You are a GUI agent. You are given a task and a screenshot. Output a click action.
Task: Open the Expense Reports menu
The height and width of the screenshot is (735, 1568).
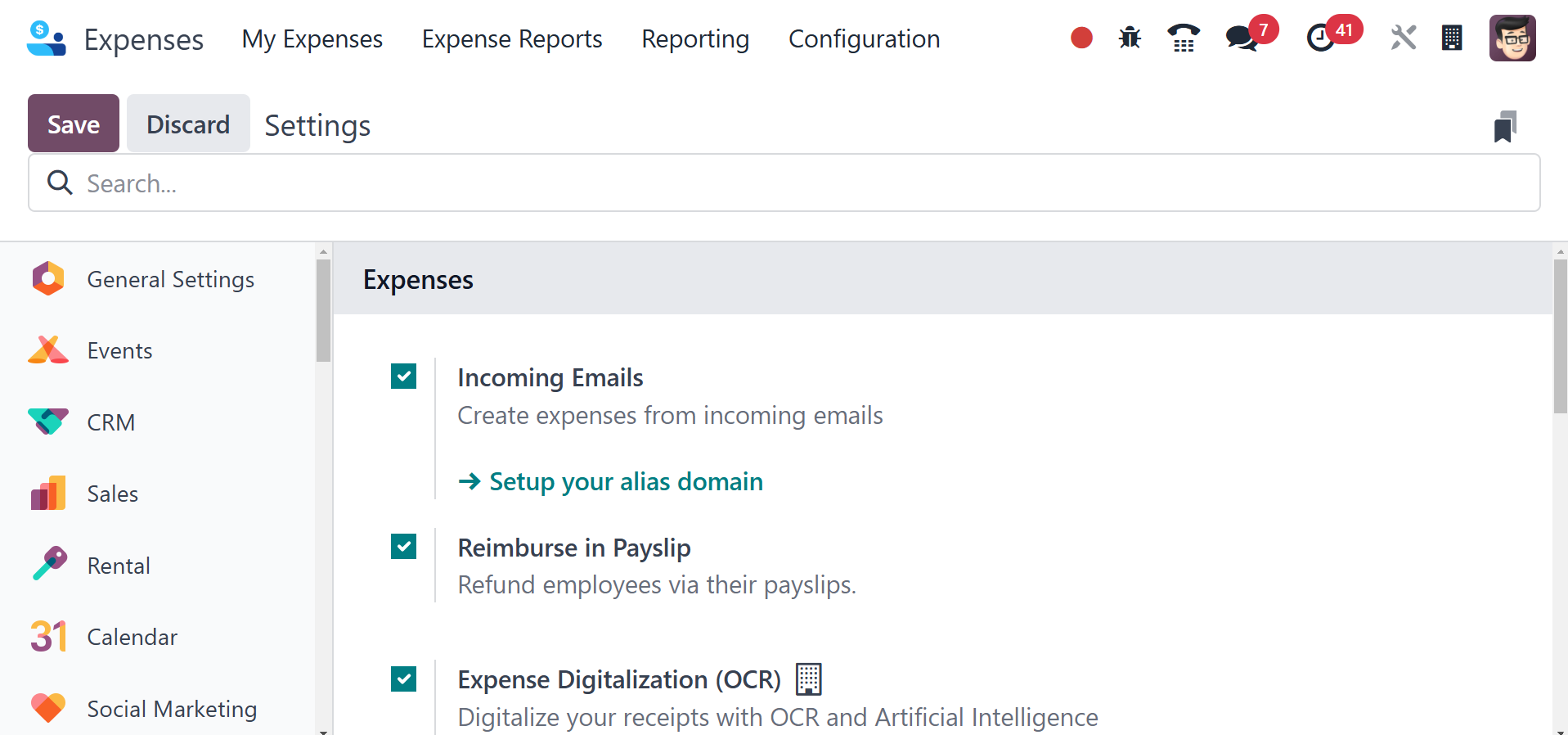pyautogui.click(x=512, y=39)
